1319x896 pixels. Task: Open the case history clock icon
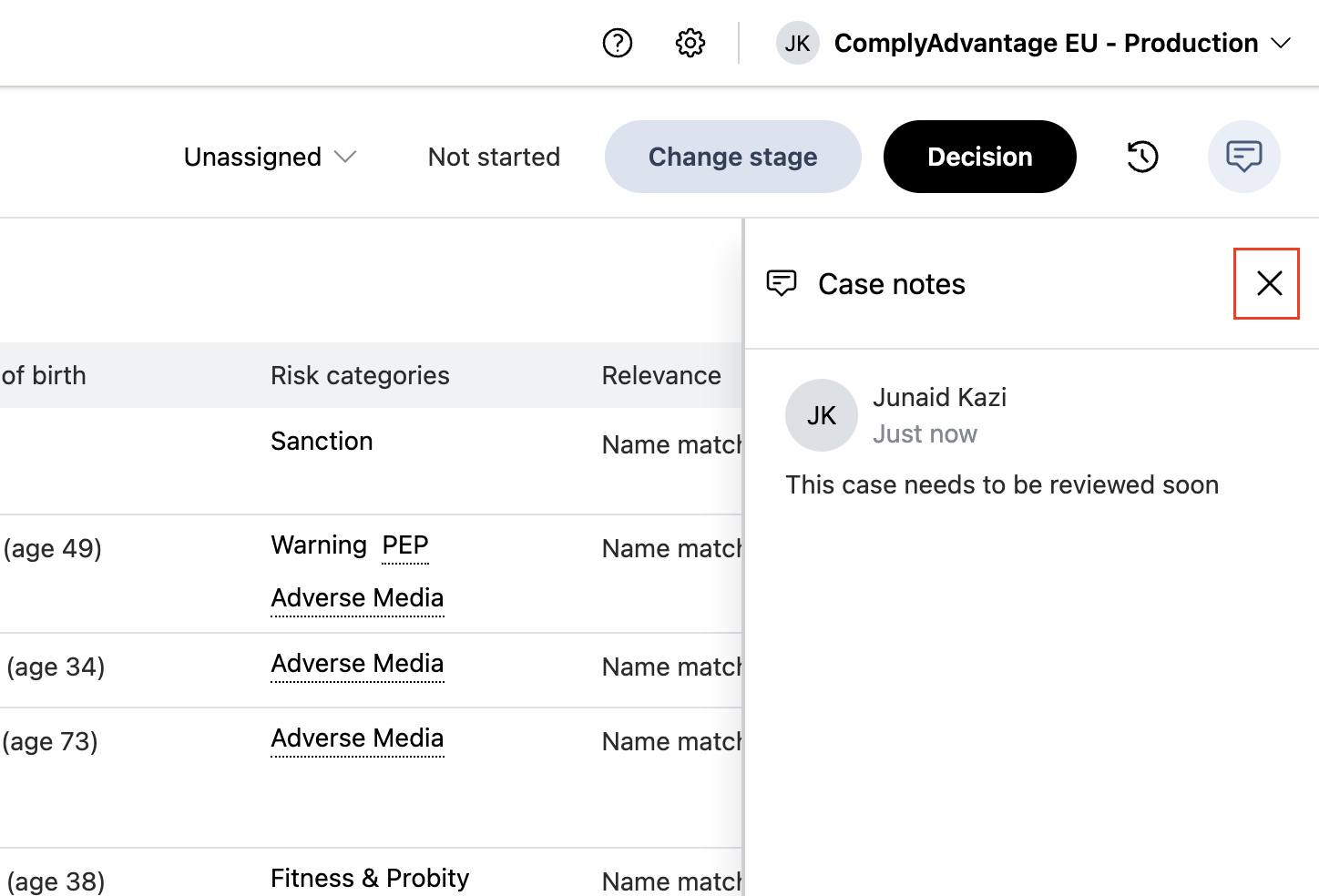pyautogui.click(x=1142, y=157)
